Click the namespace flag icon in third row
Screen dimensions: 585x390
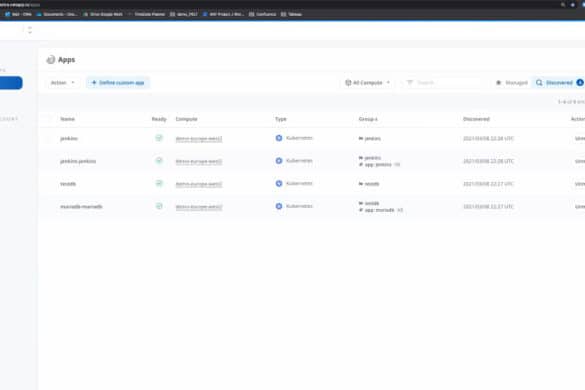[361, 184]
